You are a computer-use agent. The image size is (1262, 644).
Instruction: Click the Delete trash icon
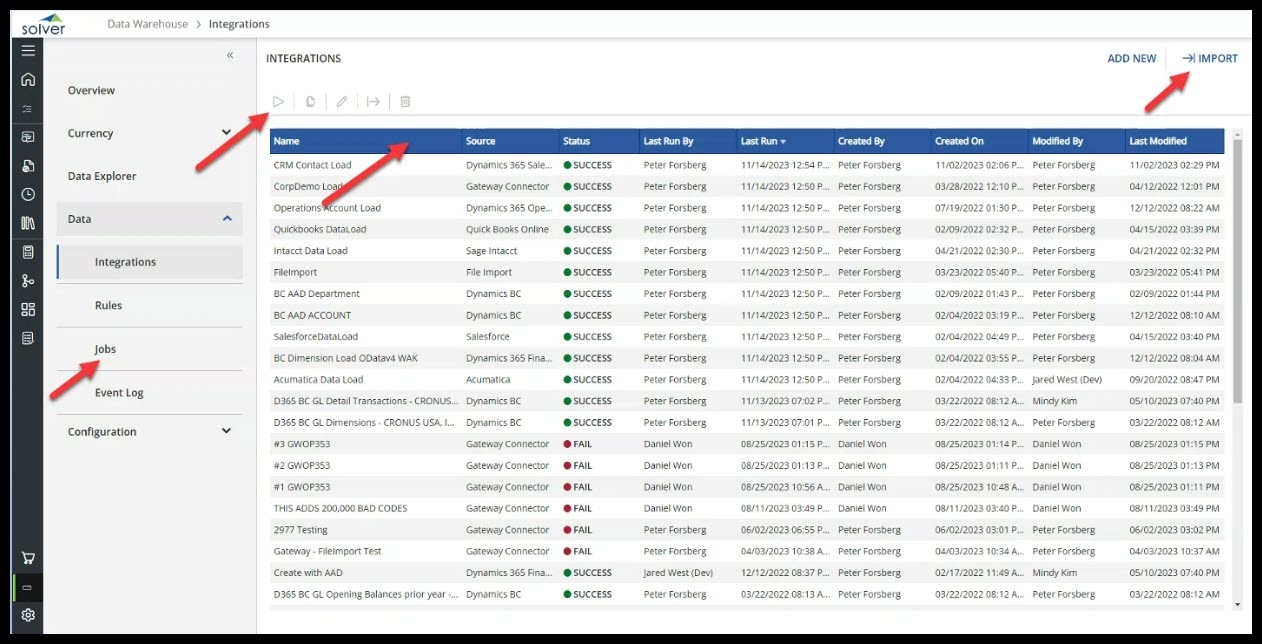pyautogui.click(x=405, y=101)
